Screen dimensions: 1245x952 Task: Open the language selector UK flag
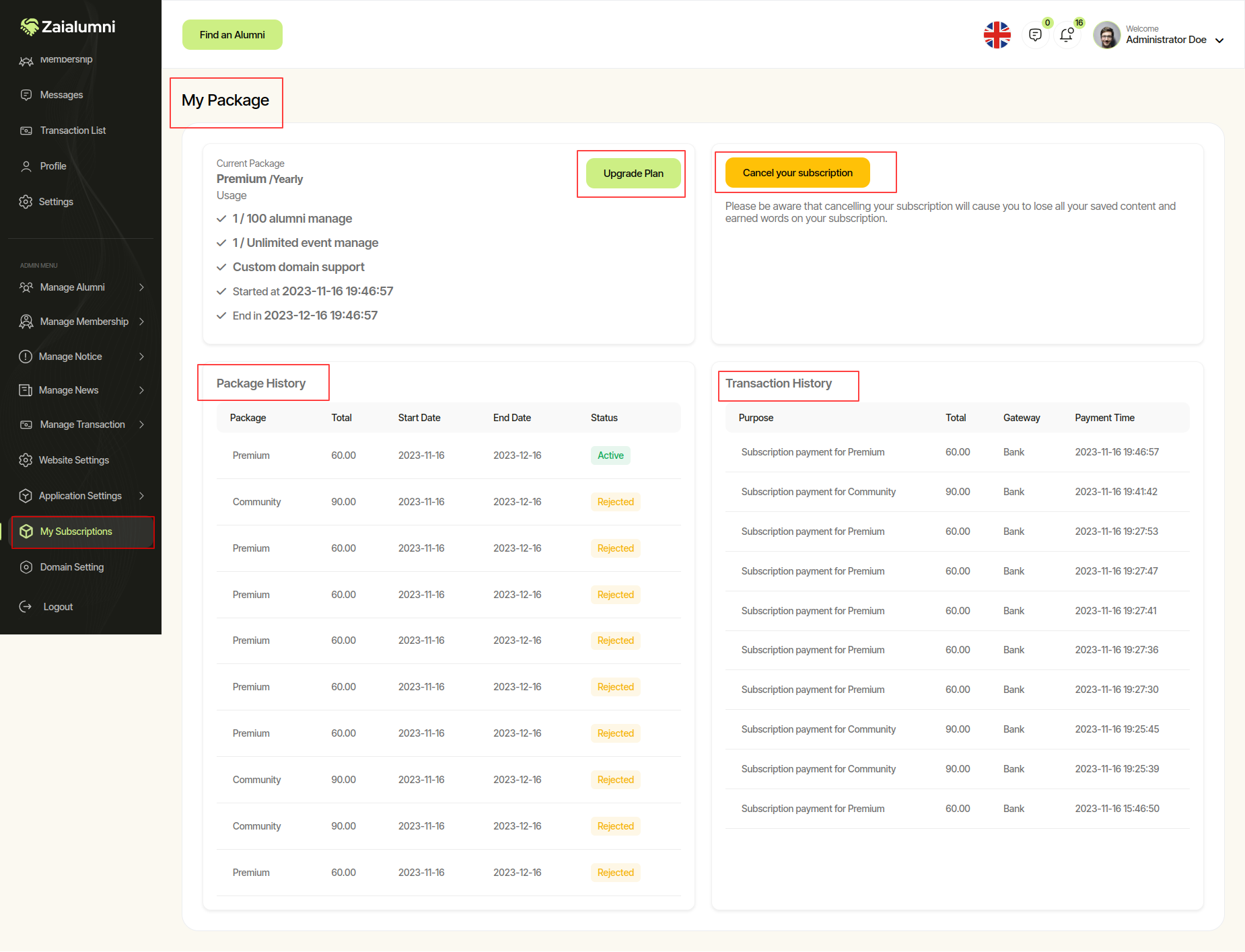997,35
